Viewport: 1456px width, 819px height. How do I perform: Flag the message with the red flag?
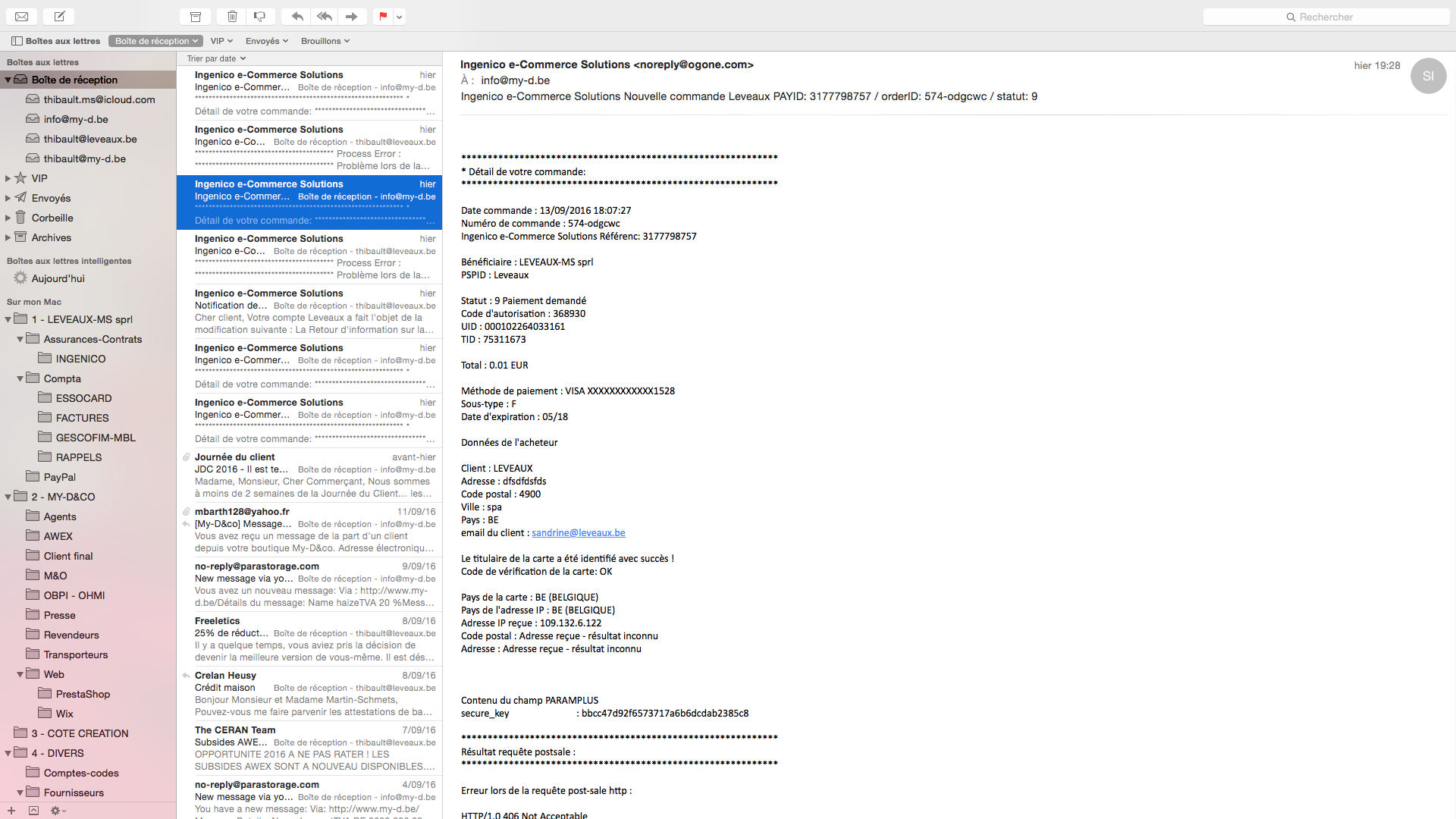point(383,16)
